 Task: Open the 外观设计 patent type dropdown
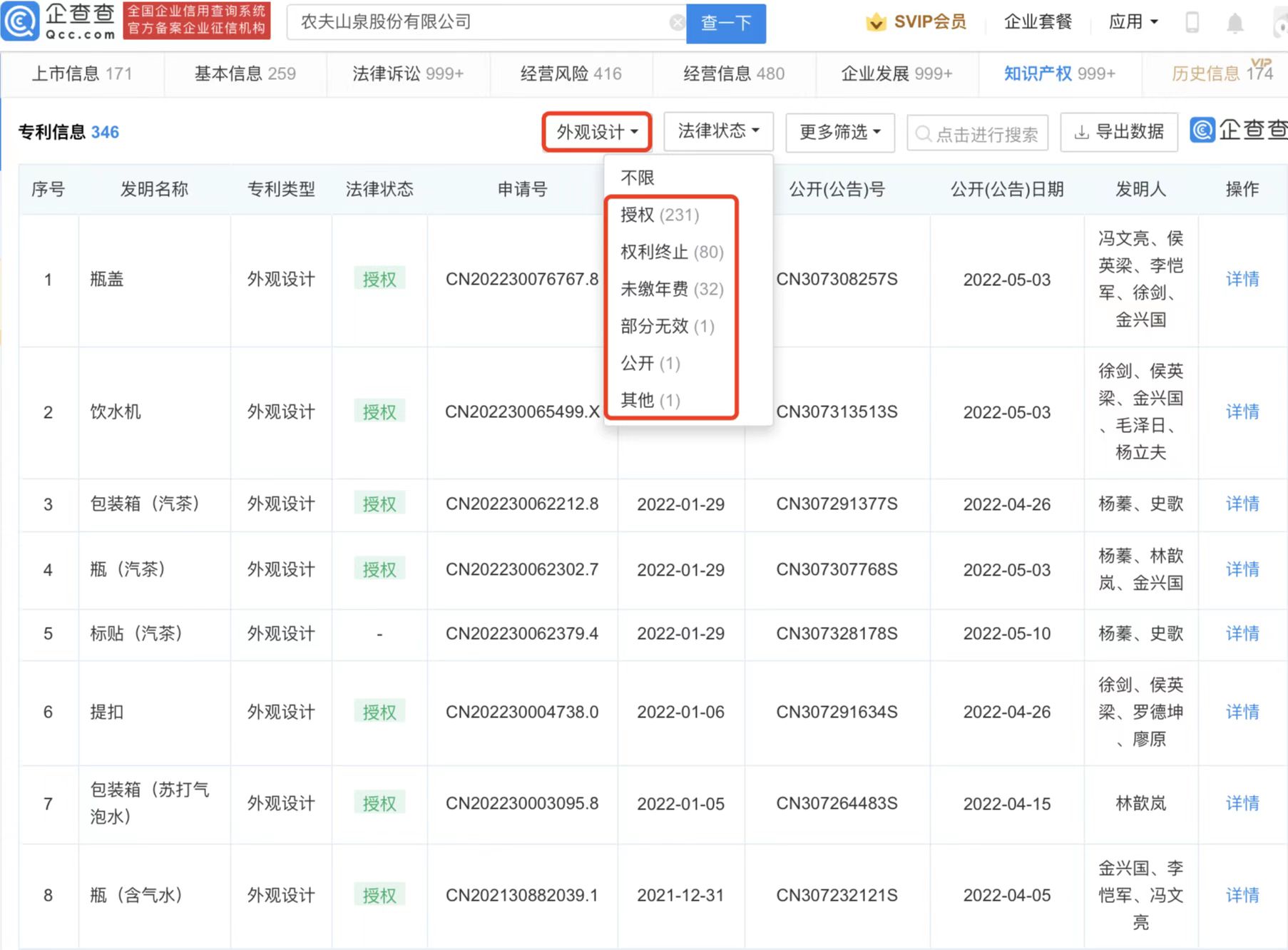pos(597,132)
